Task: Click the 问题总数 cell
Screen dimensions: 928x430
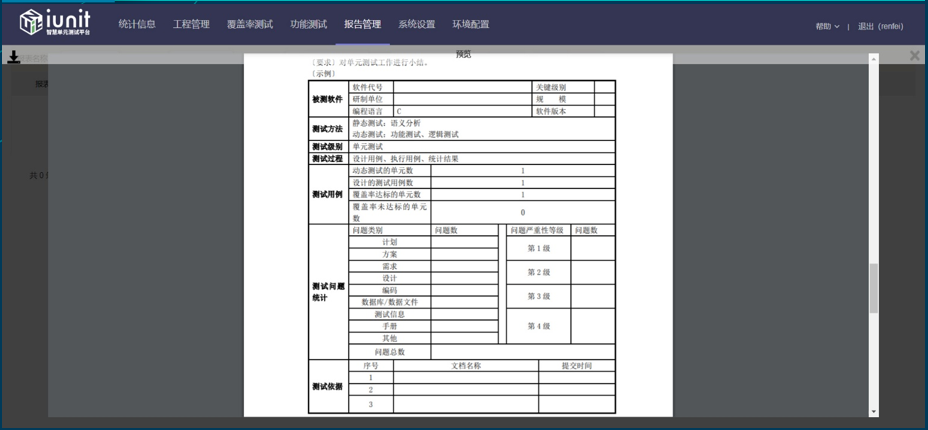Action: point(389,351)
